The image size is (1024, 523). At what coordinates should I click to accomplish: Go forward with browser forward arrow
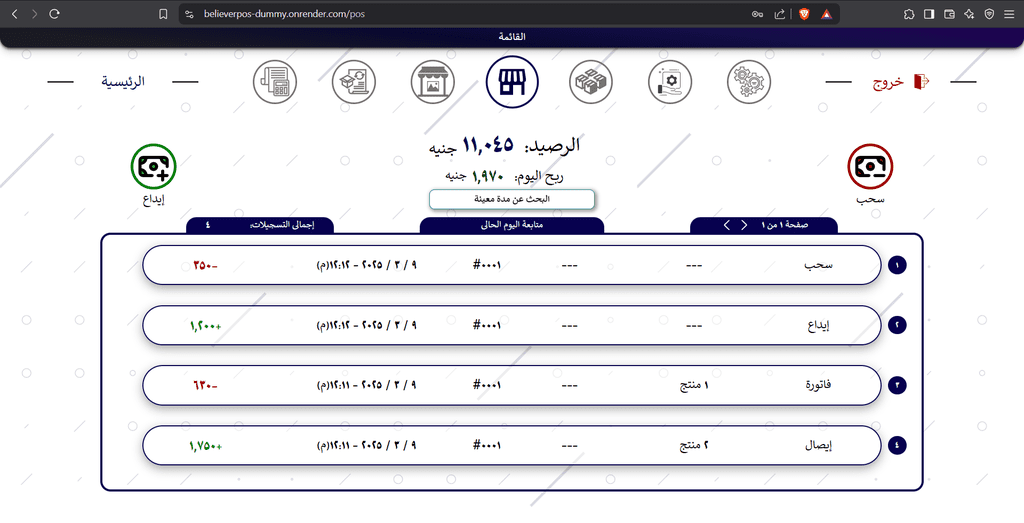tap(35, 14)
